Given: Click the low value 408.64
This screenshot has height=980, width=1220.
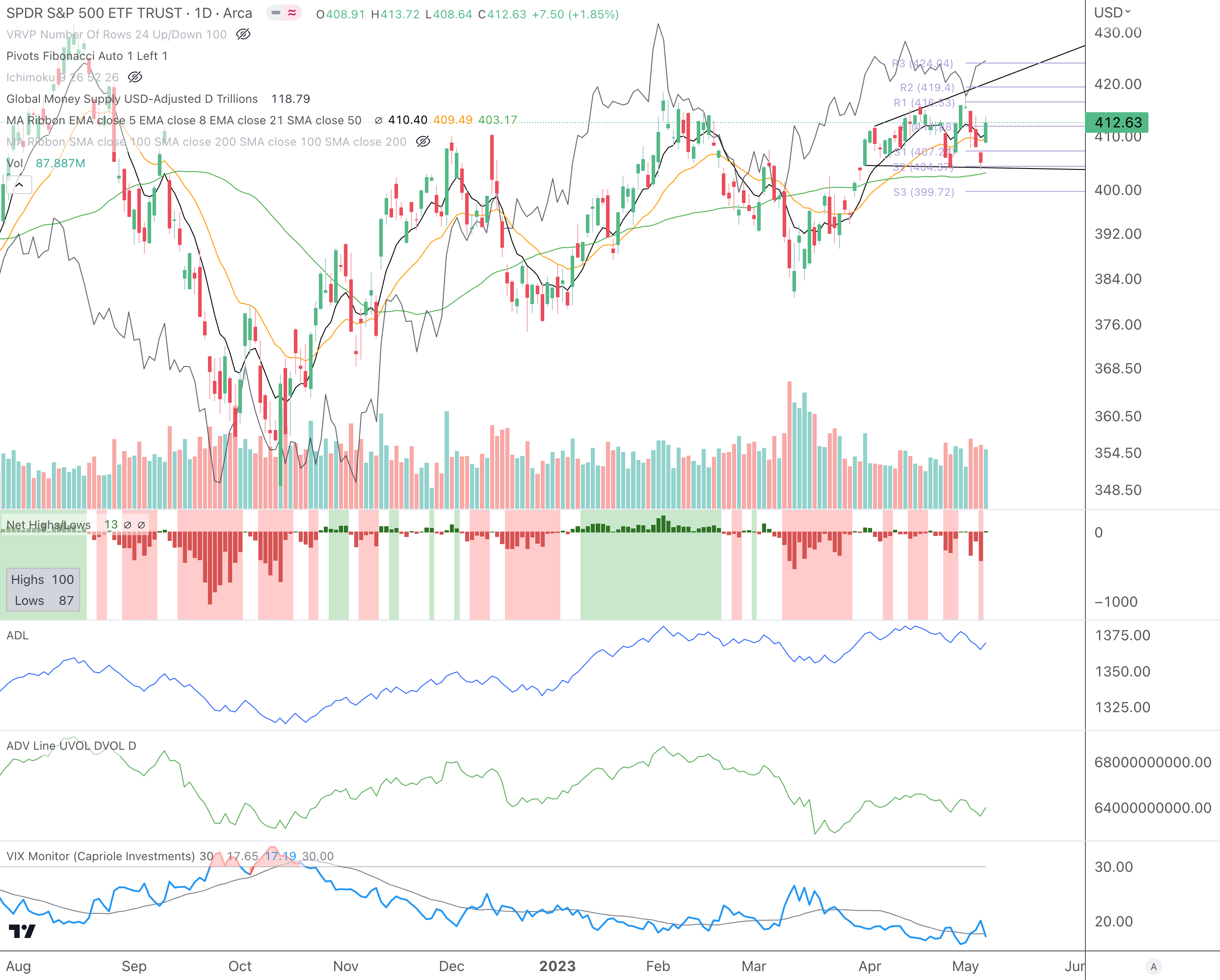Looking at the screenshot, I should [453, 14].
